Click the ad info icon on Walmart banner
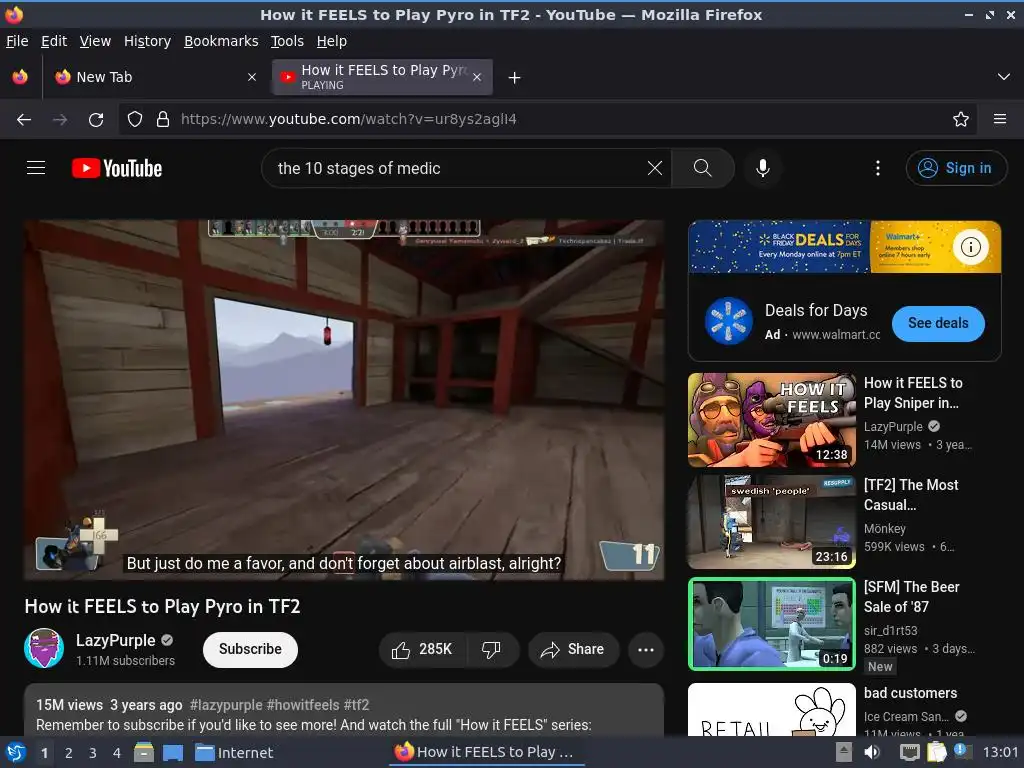This screenshot has width=1024, height=768. coord(970,247)
